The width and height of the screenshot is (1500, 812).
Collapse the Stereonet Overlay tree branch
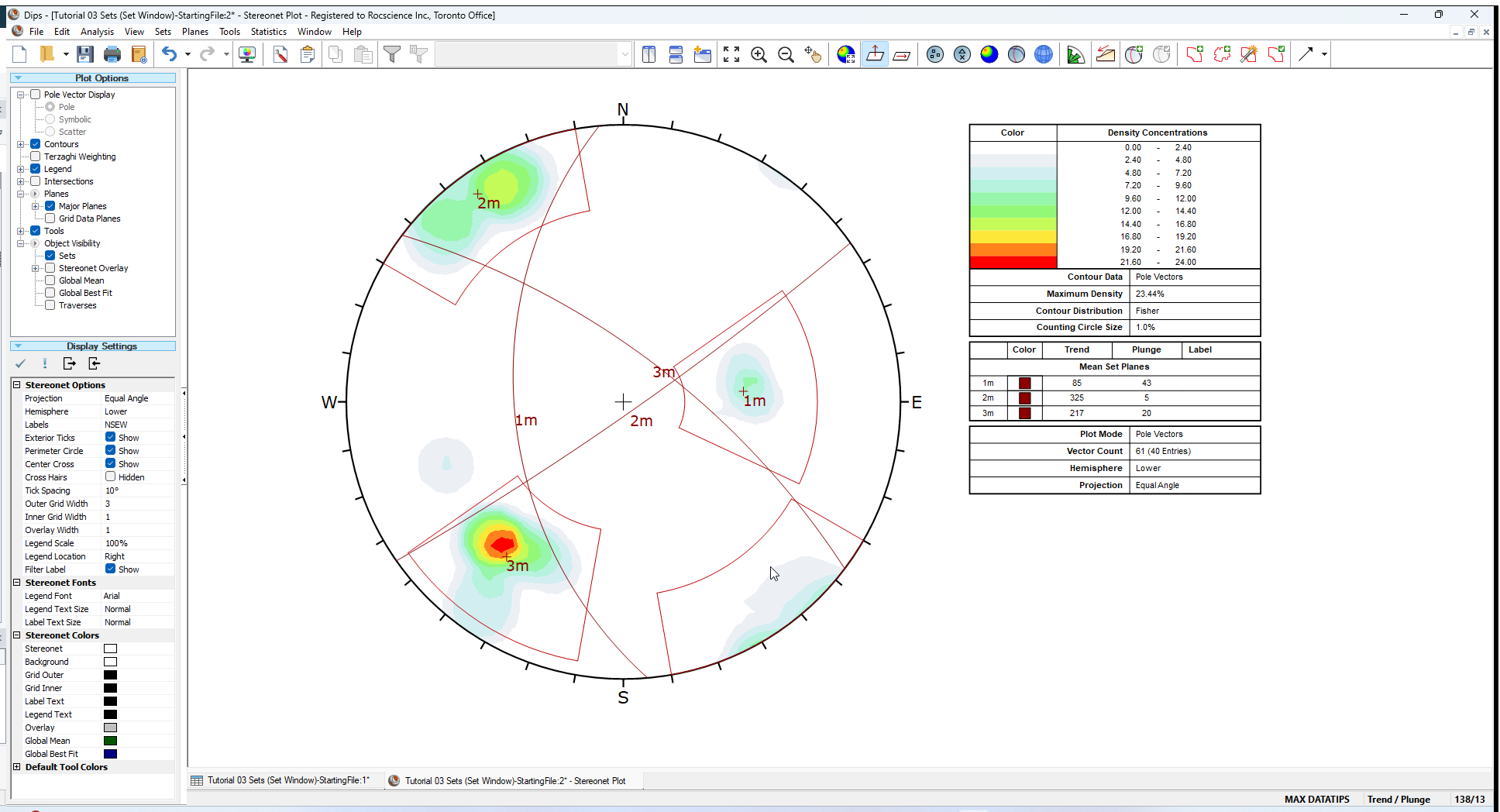pos(35,267)
